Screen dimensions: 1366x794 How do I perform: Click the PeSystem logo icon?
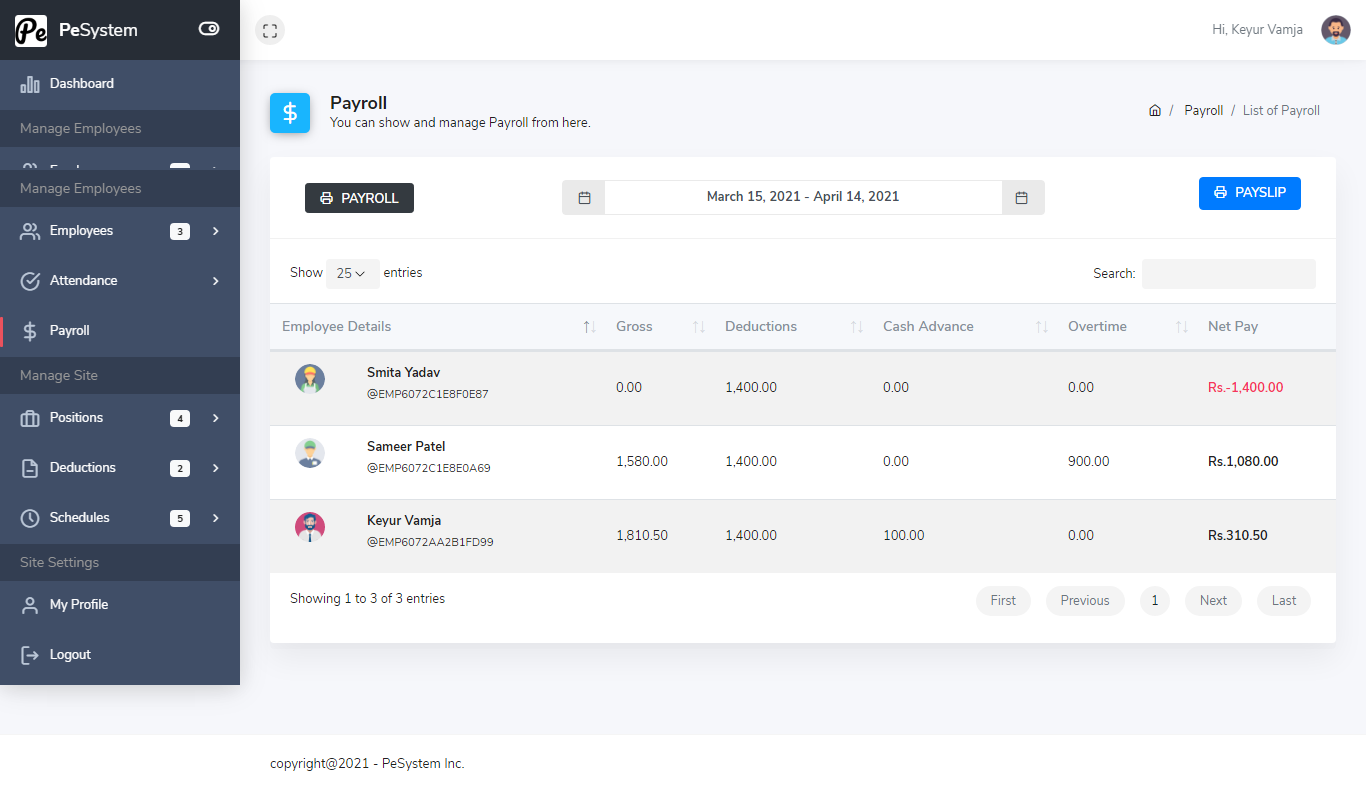[x=30, y=30]
